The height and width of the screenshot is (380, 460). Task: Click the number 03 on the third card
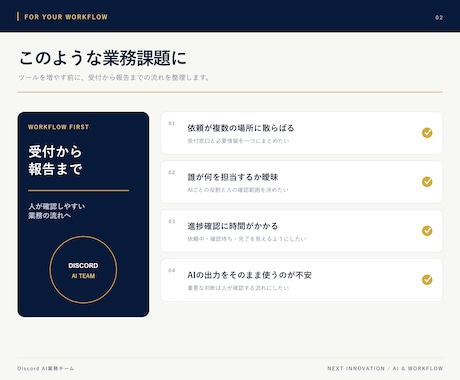pyautogui.click(x=172, y=222)
